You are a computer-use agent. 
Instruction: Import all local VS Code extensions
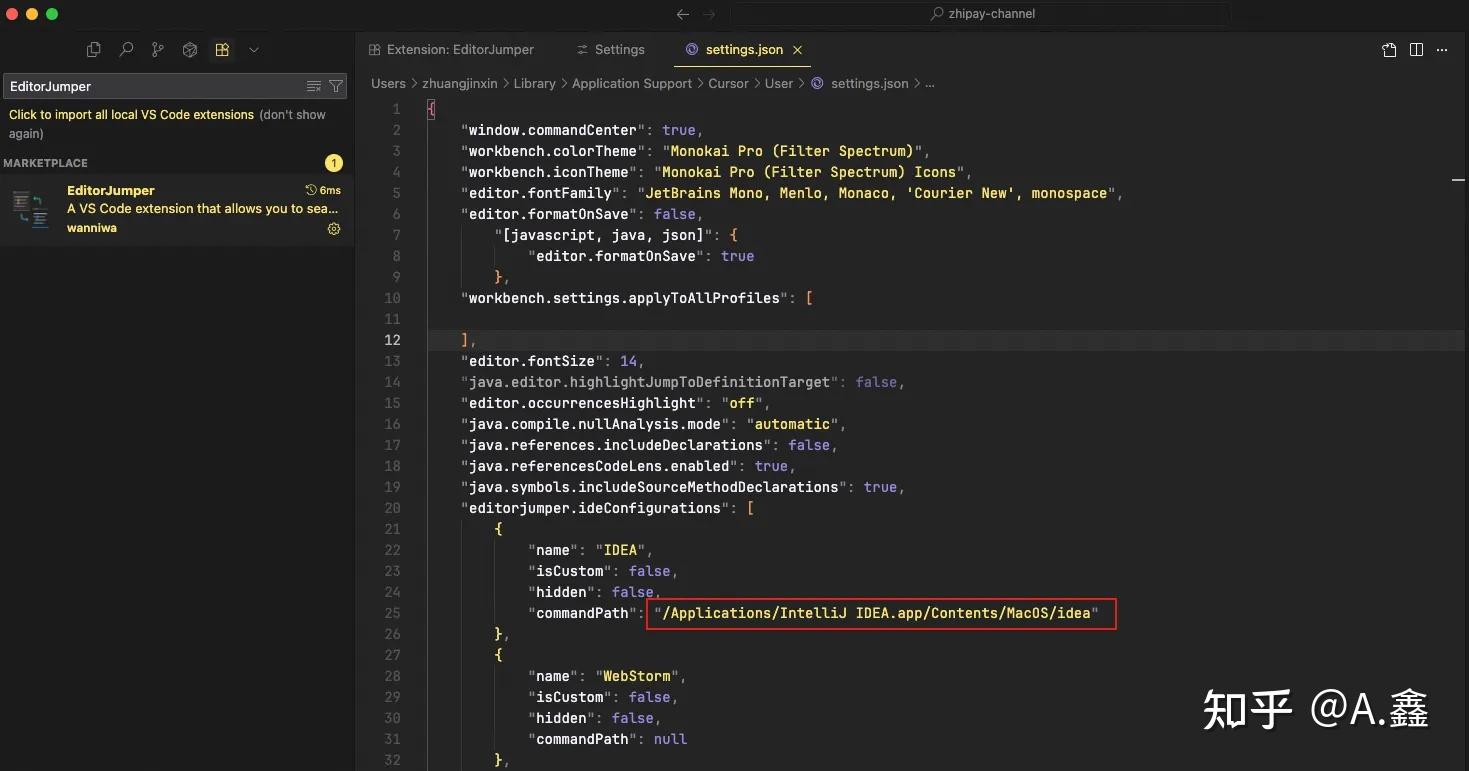pos(131,115)
